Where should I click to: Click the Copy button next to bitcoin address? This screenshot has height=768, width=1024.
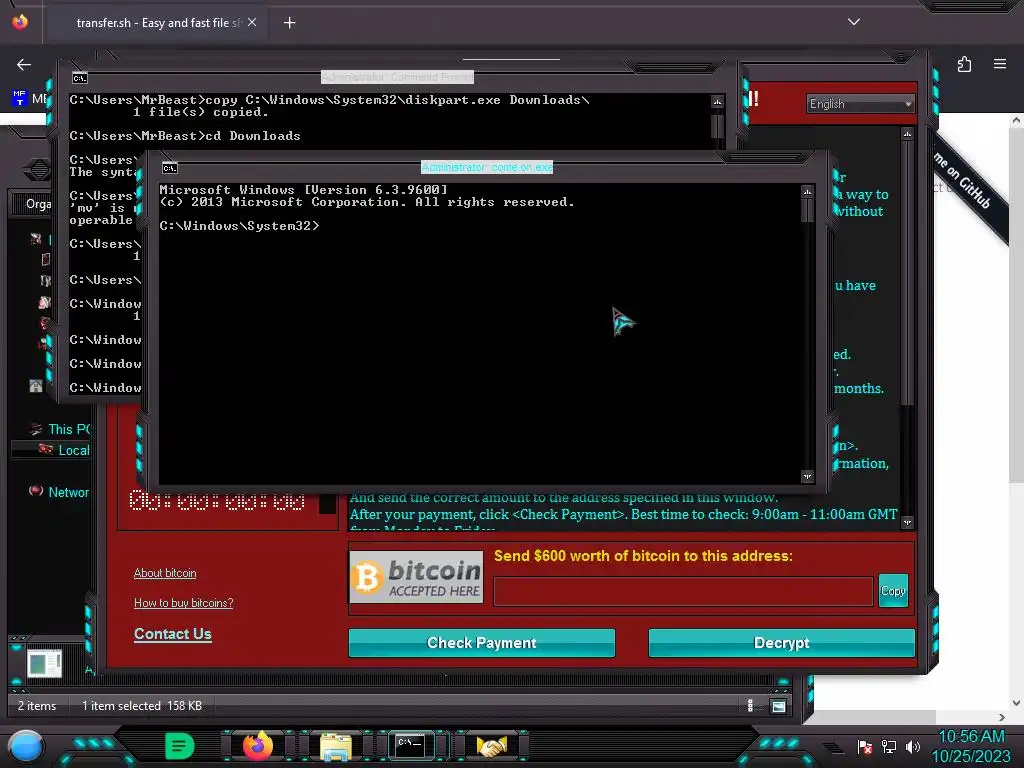click(x=893, y=590)
